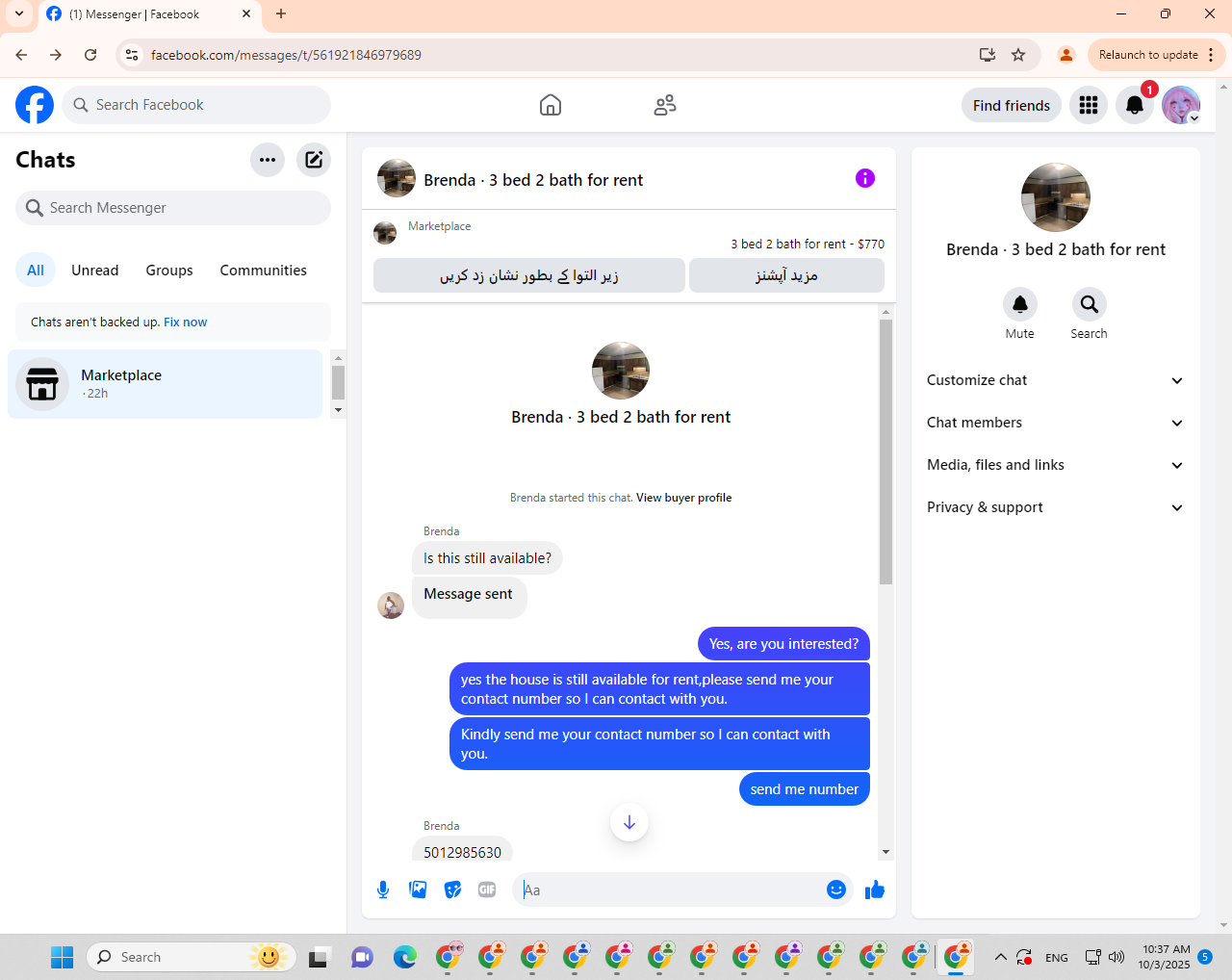1232x980 pixels.
Task: Install app icon in address bar
Action: pos(988,55)
